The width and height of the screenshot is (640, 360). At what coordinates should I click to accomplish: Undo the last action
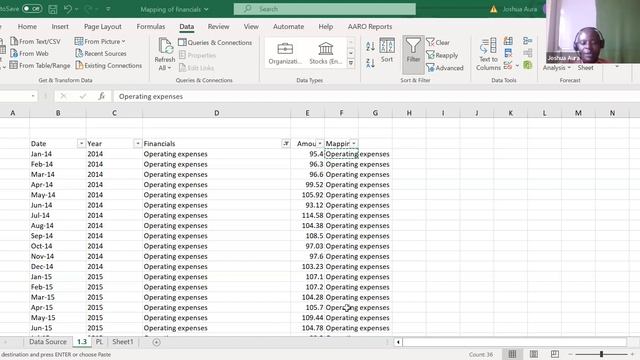68,9
